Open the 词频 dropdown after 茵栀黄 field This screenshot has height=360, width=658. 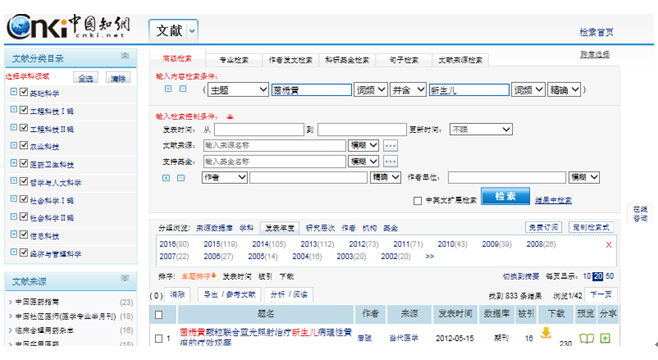pyautogui.click(x=370, y=90)
